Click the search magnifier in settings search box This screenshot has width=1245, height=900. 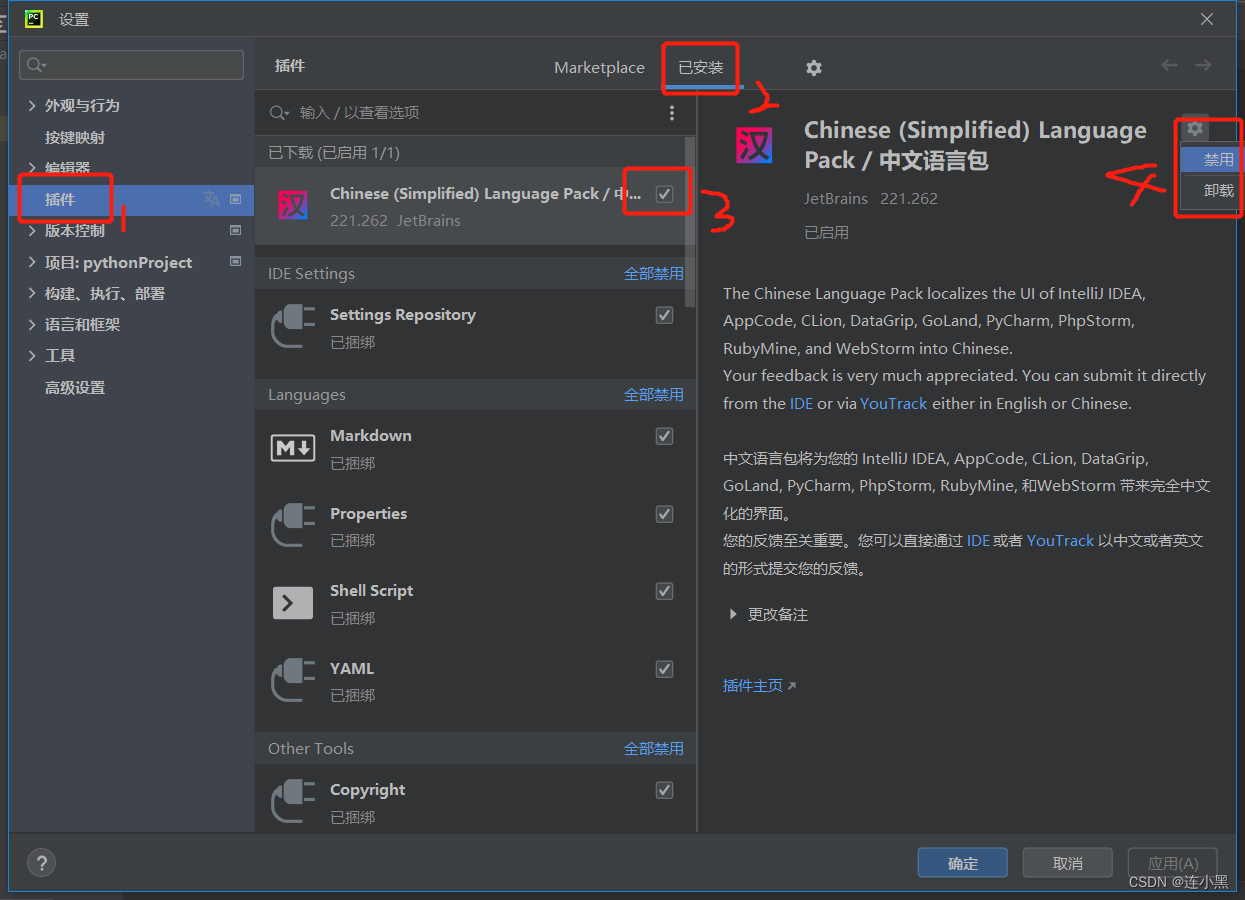pos(36,65)
